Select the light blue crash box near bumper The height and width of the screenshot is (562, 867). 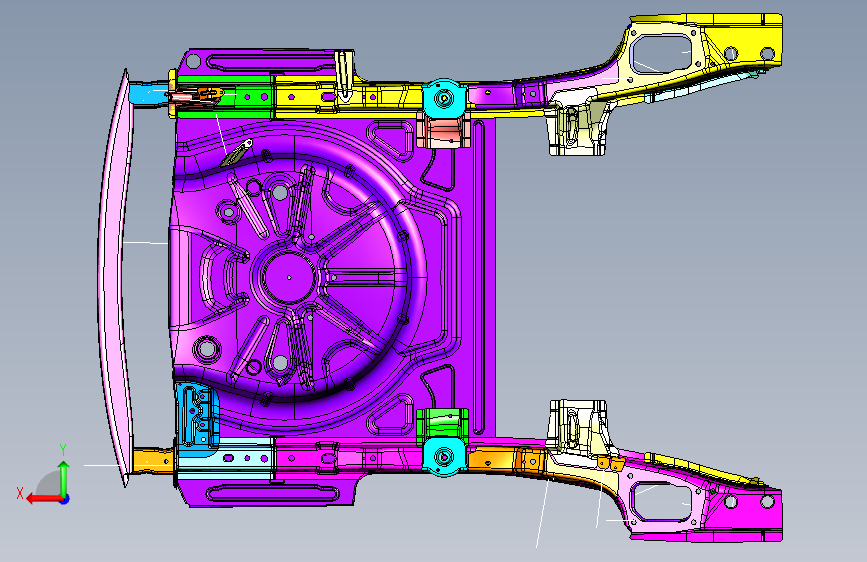point(148,93)
